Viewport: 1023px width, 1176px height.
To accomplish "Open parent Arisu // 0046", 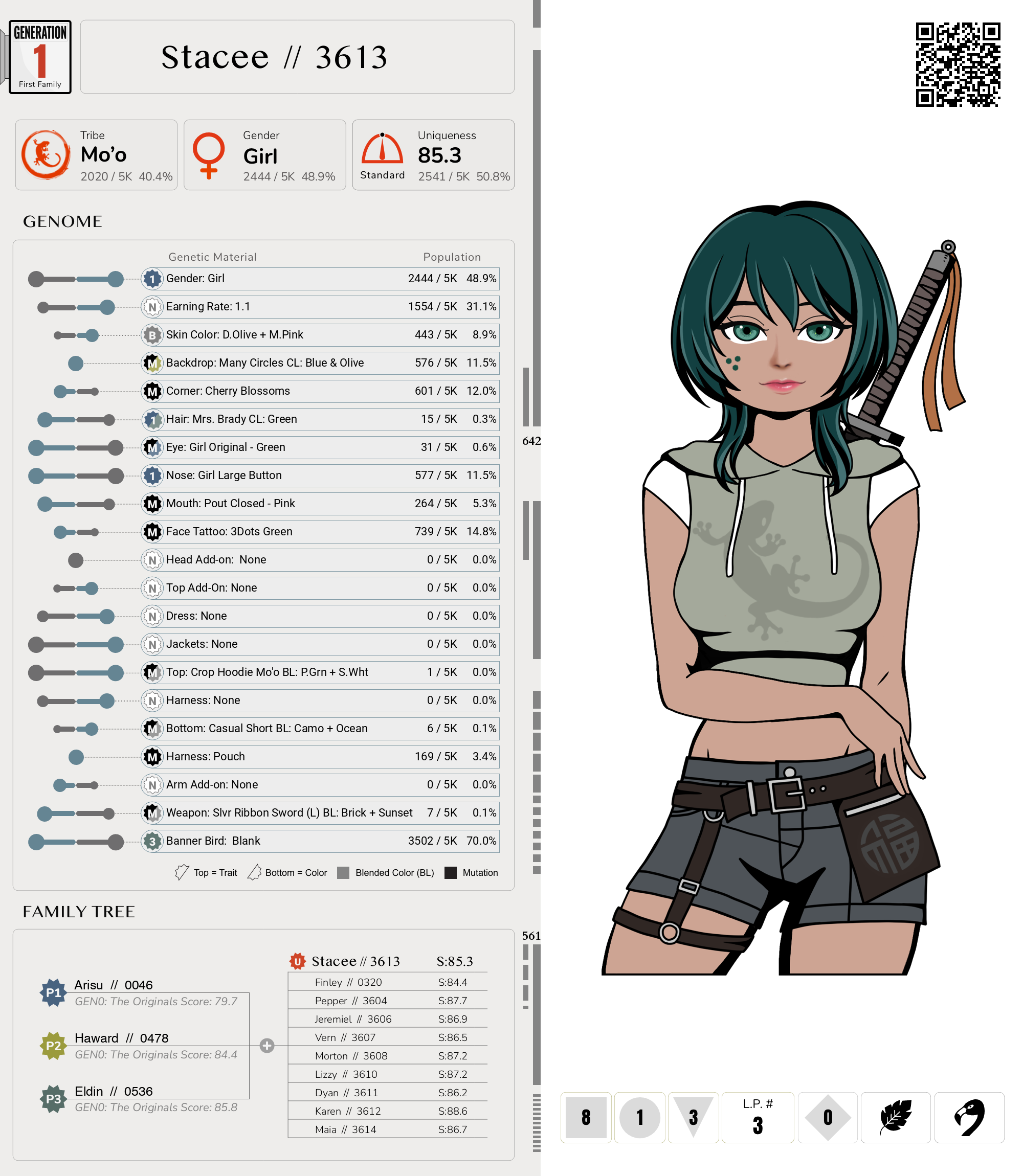I will [114, 985].
